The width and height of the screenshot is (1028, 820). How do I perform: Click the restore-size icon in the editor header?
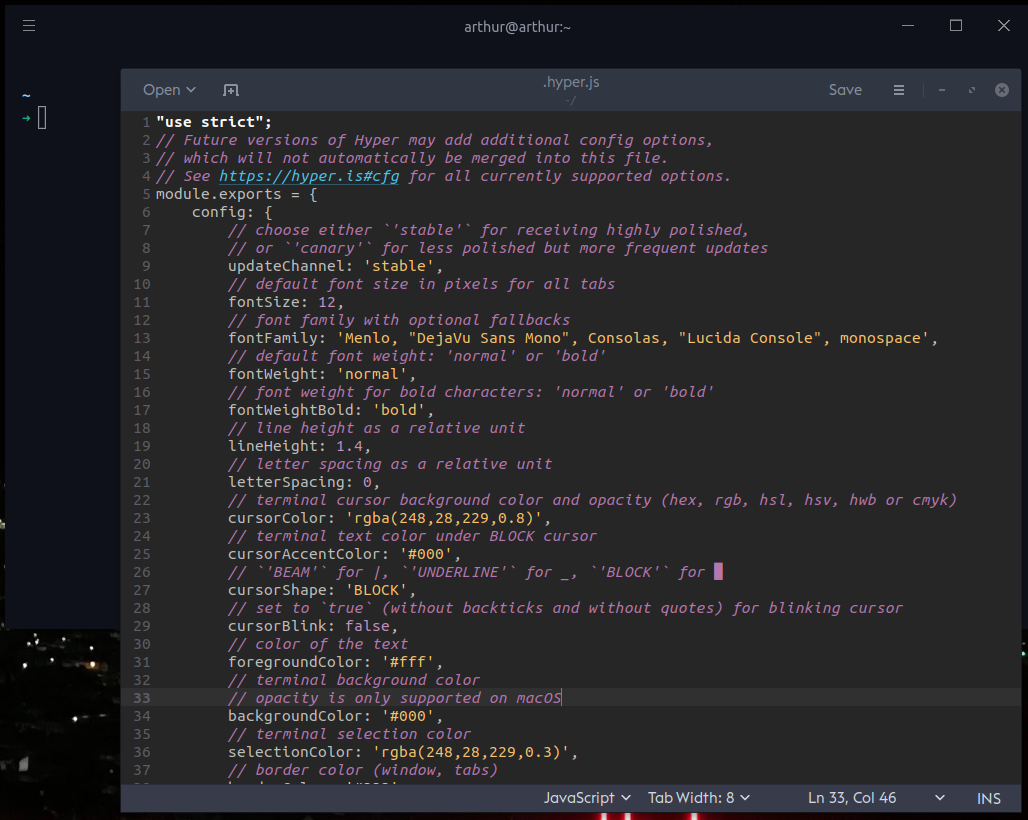tap(971, 90)
